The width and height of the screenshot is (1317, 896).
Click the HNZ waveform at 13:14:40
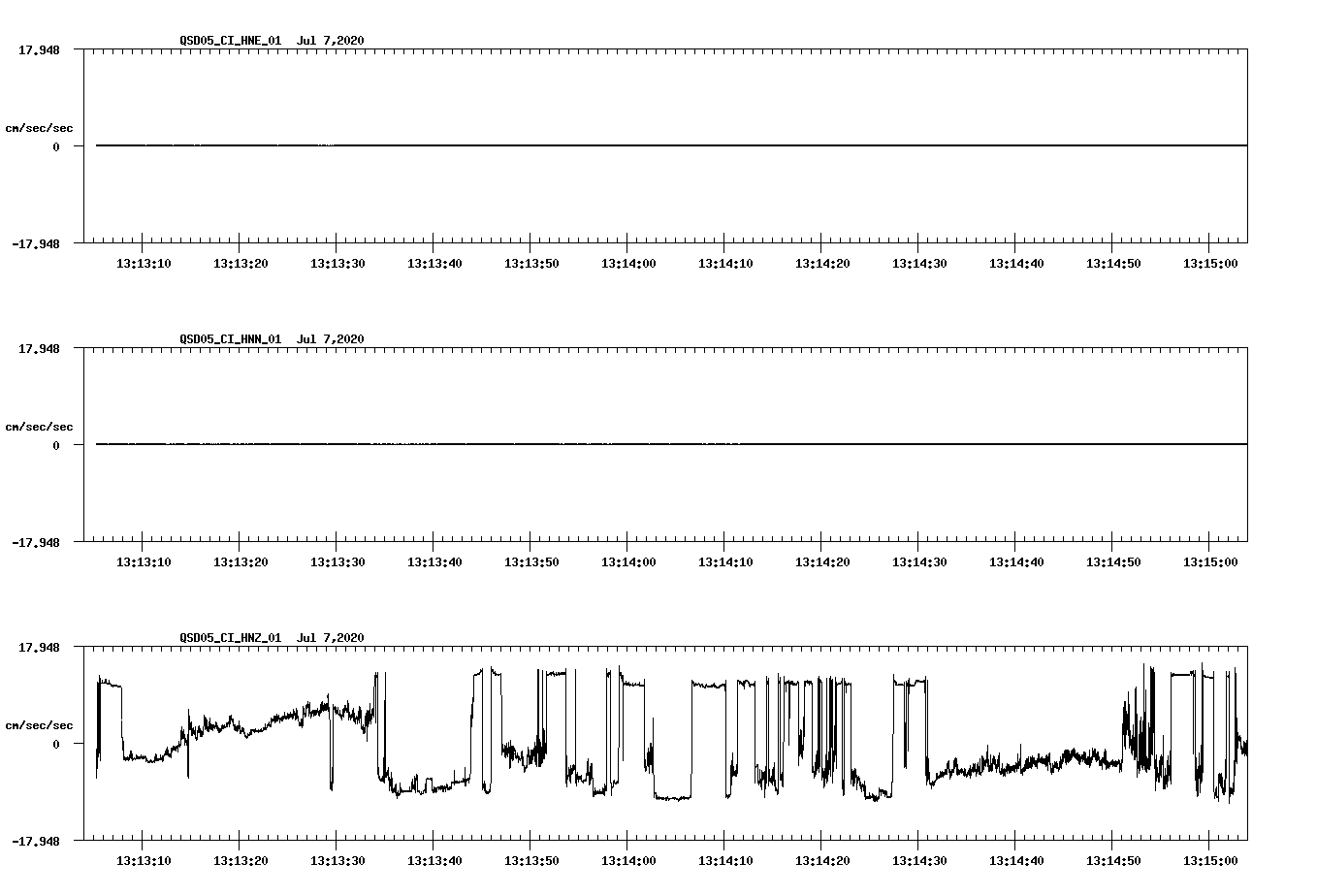(1015, 766)
